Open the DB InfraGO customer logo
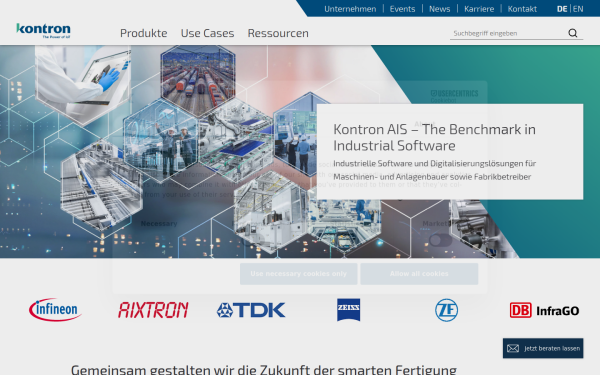600x375 pixels. click(x=544, y=310)
